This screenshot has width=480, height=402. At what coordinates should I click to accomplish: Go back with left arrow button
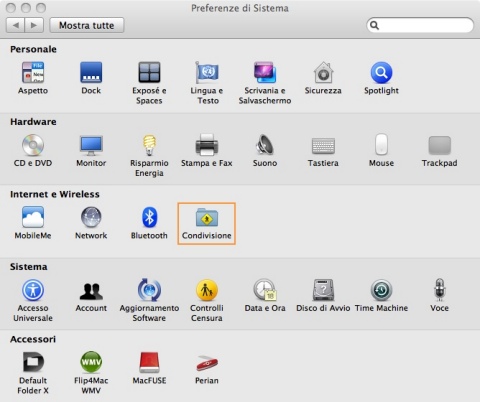click(x=16, y=25)
